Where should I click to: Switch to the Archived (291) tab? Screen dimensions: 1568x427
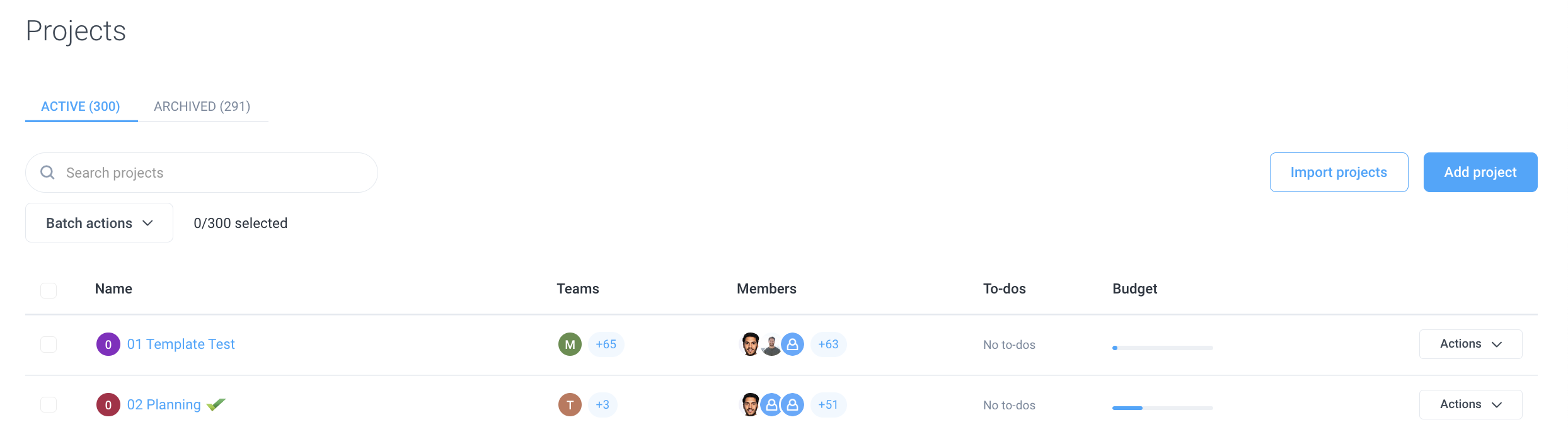click(x=202, y=106)
